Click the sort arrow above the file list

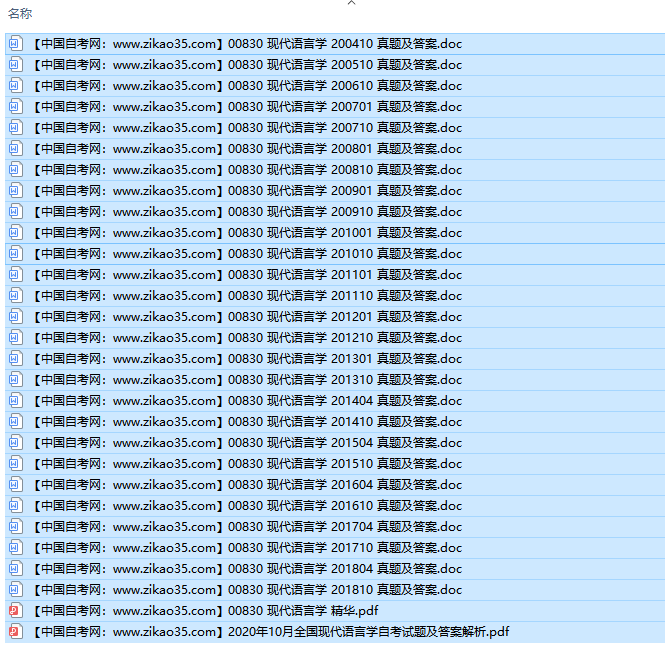(x=351, y=3)
